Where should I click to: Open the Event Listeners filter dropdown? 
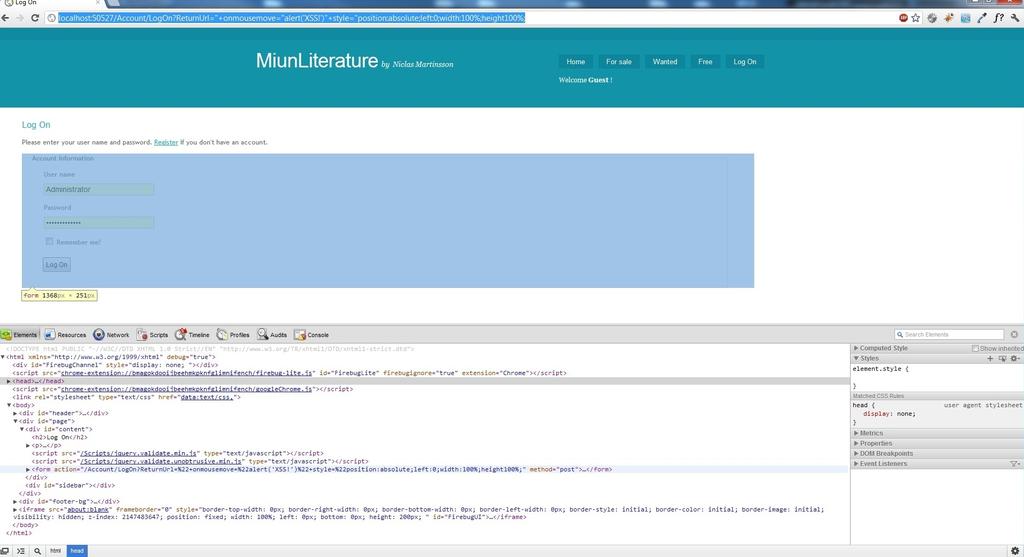[1015, 464]
